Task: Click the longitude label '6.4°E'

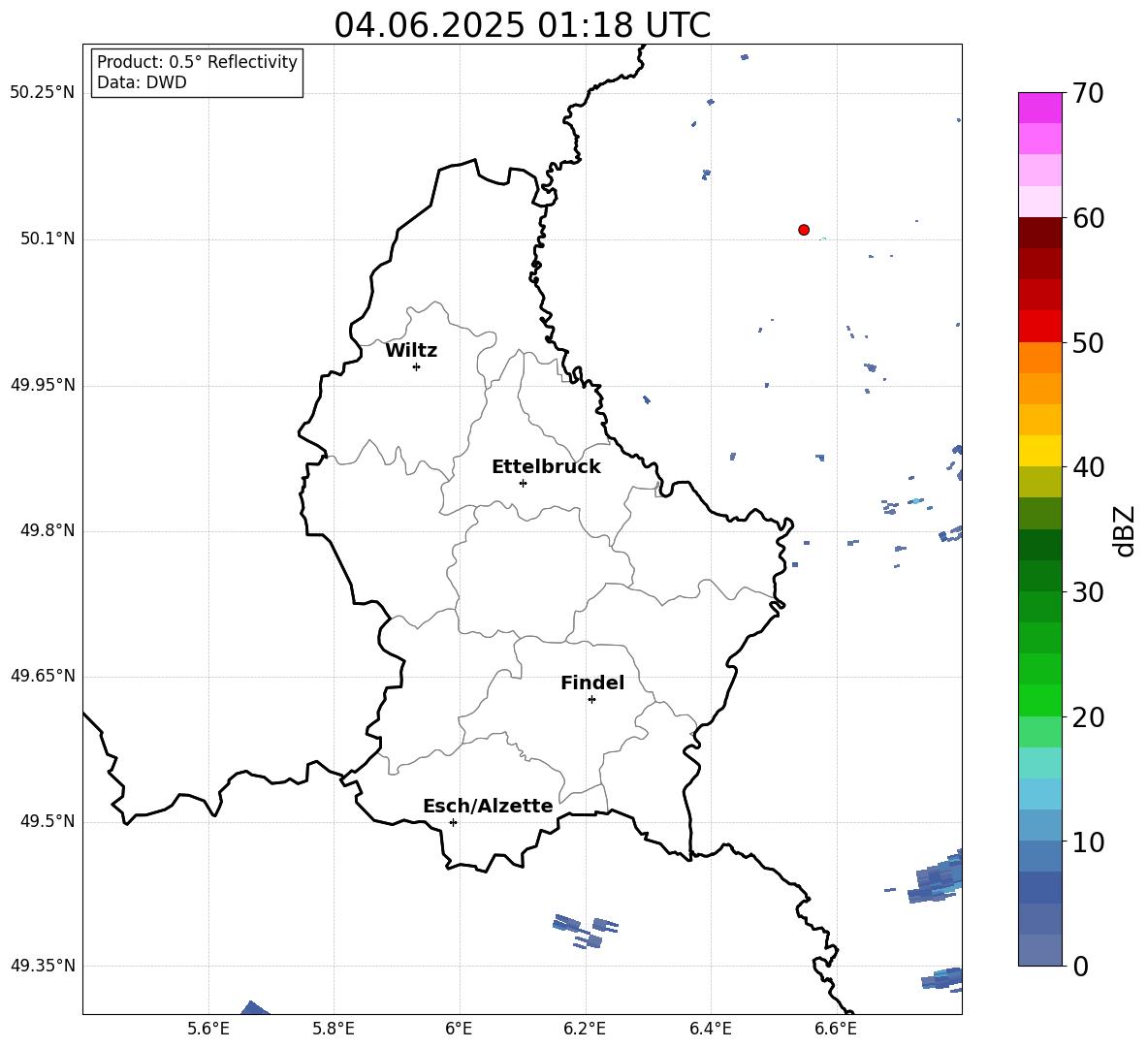Action: click(710, 1029)
